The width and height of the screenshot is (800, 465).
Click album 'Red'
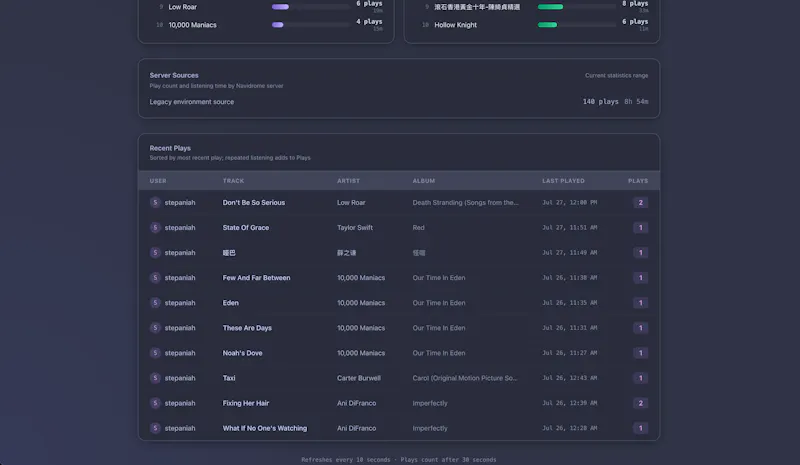(418, 228)
